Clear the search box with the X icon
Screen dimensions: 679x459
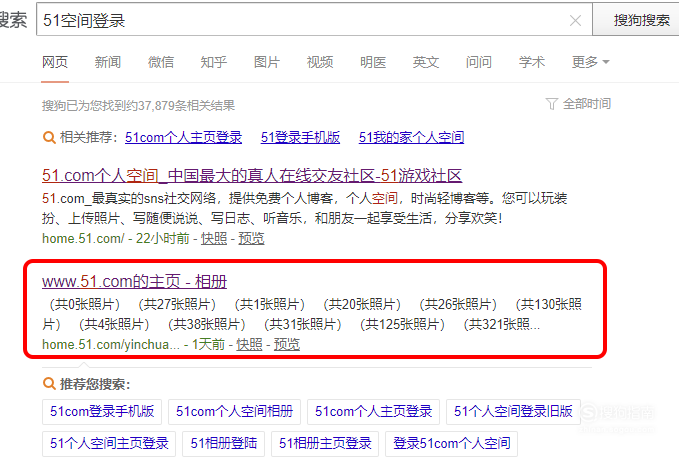(575, 20)
